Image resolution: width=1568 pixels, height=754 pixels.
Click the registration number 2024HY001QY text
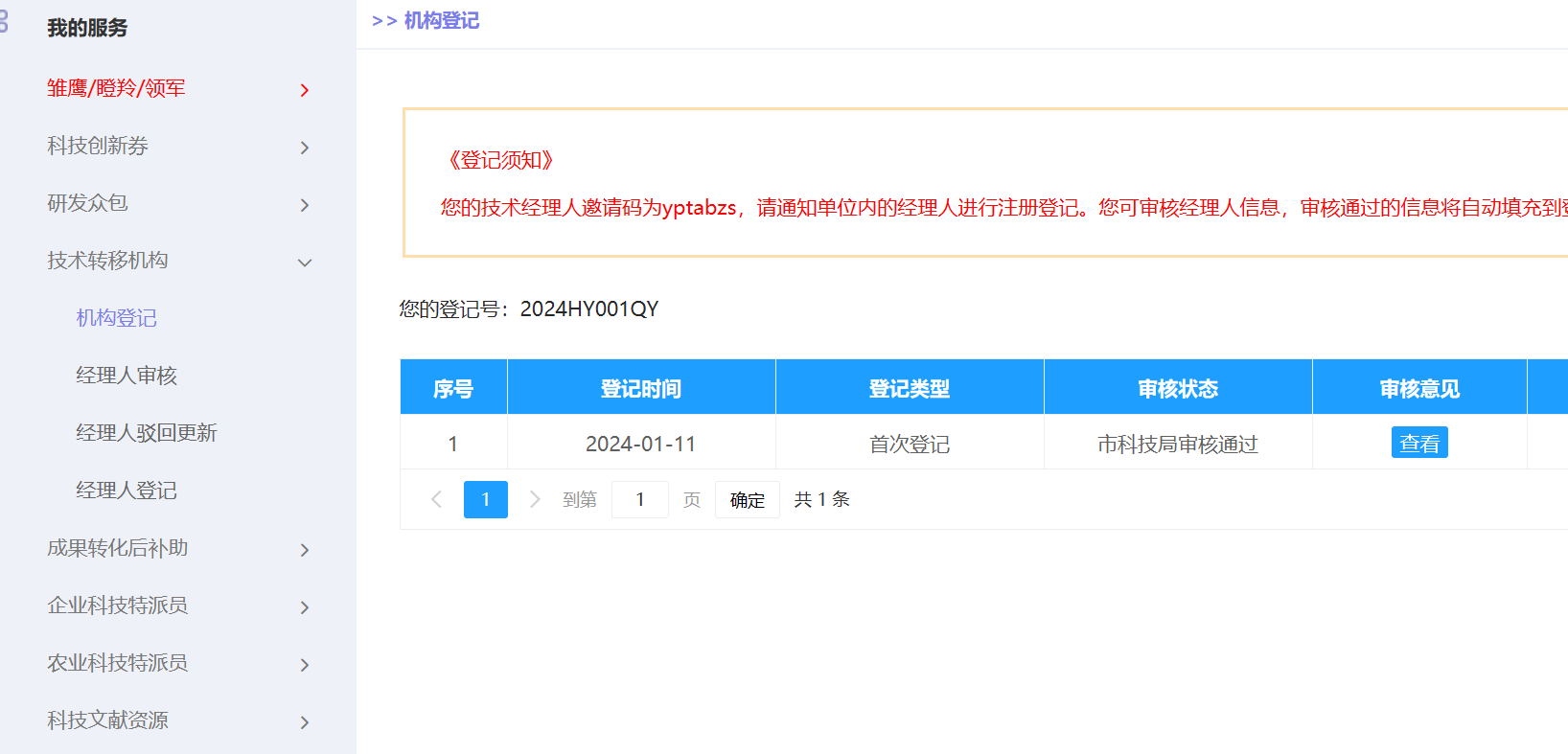[589, 308]
